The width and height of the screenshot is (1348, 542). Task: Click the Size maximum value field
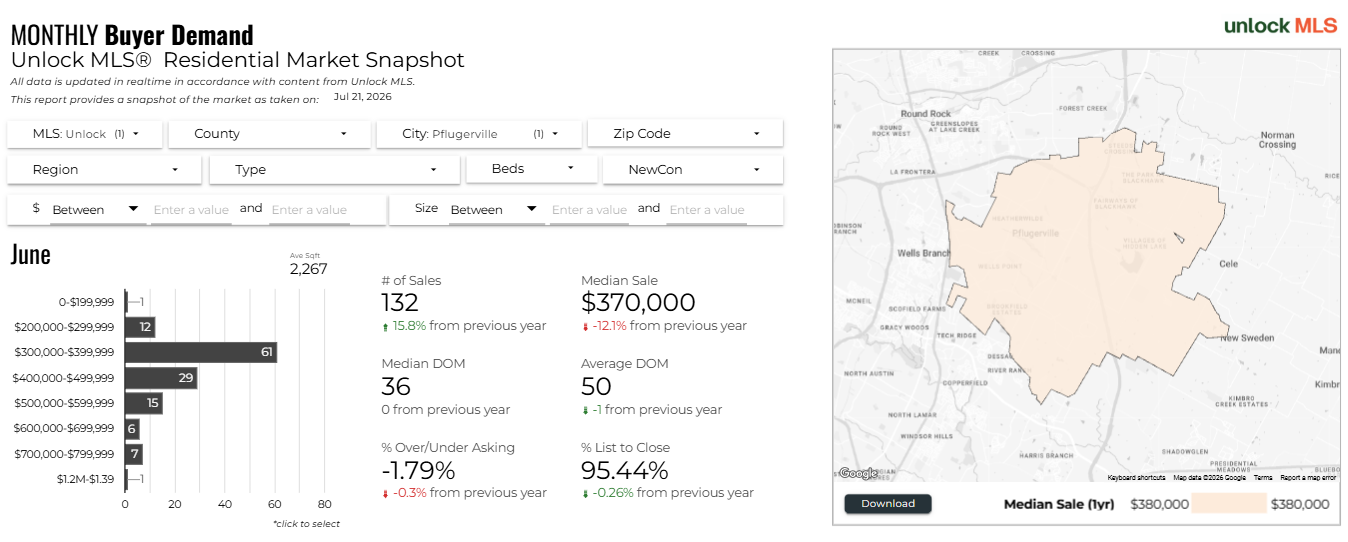coord(707,210)
